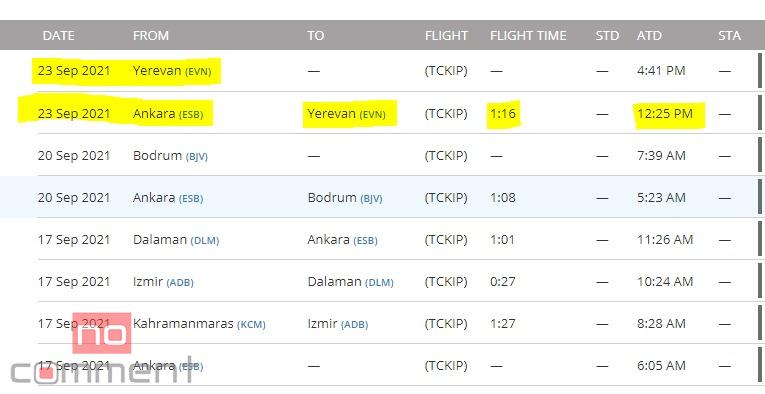765x394 pixels.
Task: Open the Yerevan (EVN) departure airport link
Action: [172, 71]
